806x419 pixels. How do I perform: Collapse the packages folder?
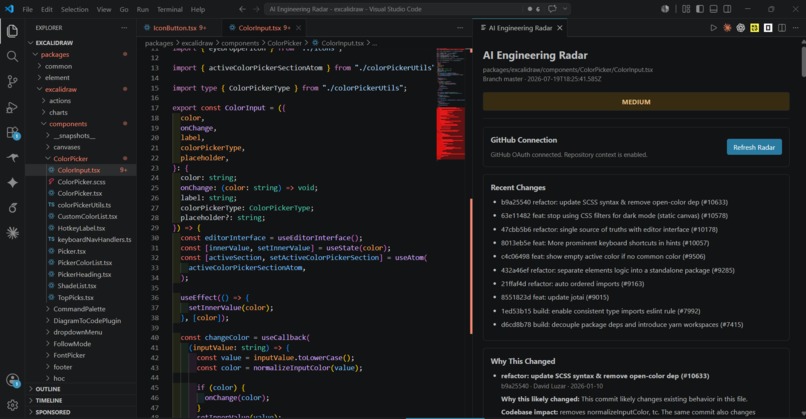point(81,54)
